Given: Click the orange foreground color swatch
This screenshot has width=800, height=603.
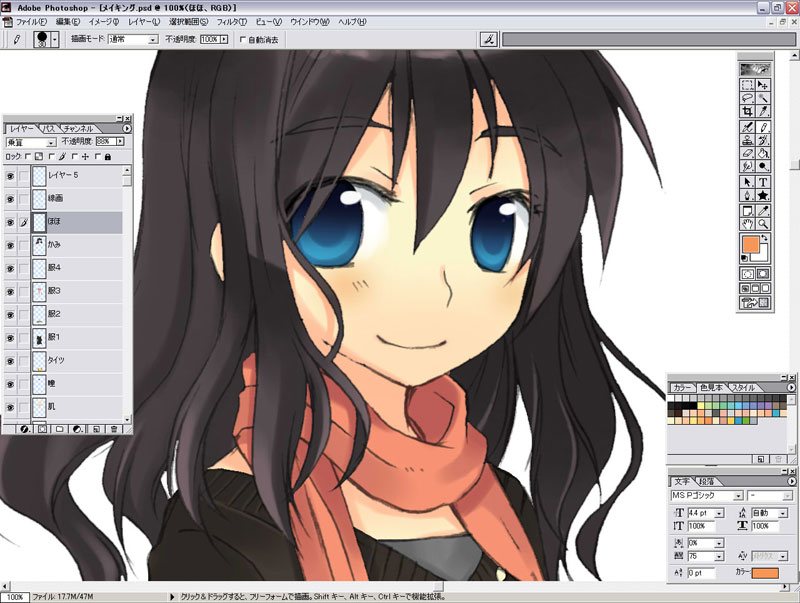Looking at the screenshot, I should point(750,244).
